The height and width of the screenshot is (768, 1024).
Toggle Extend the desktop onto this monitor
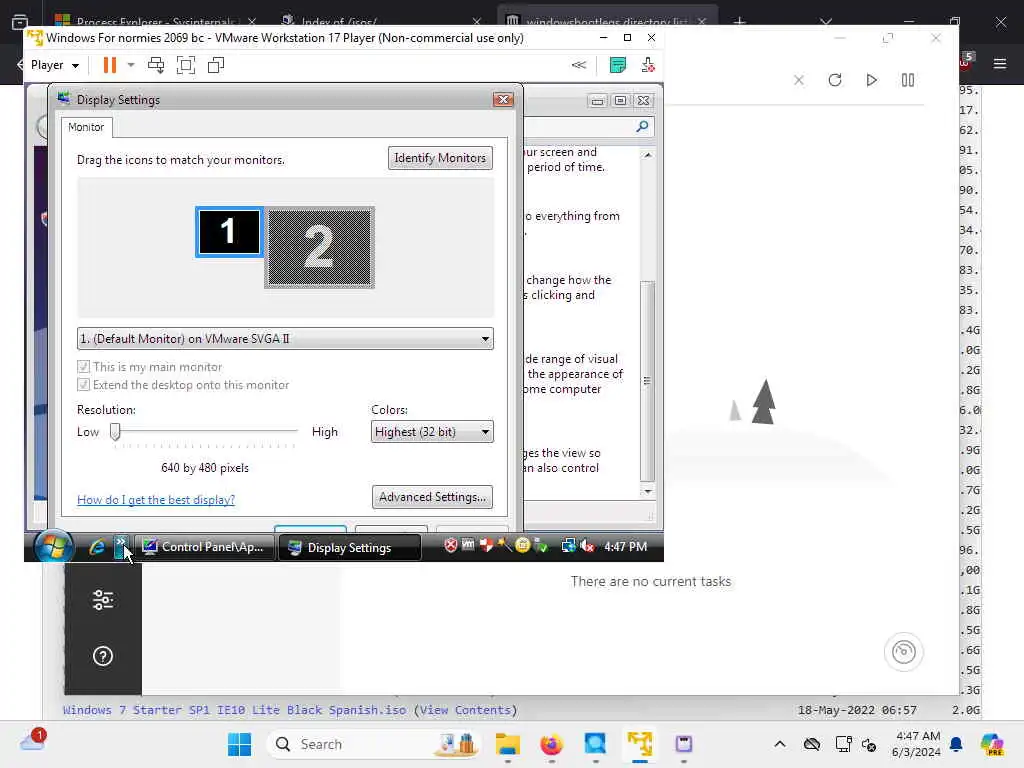(x=83, y=385)
